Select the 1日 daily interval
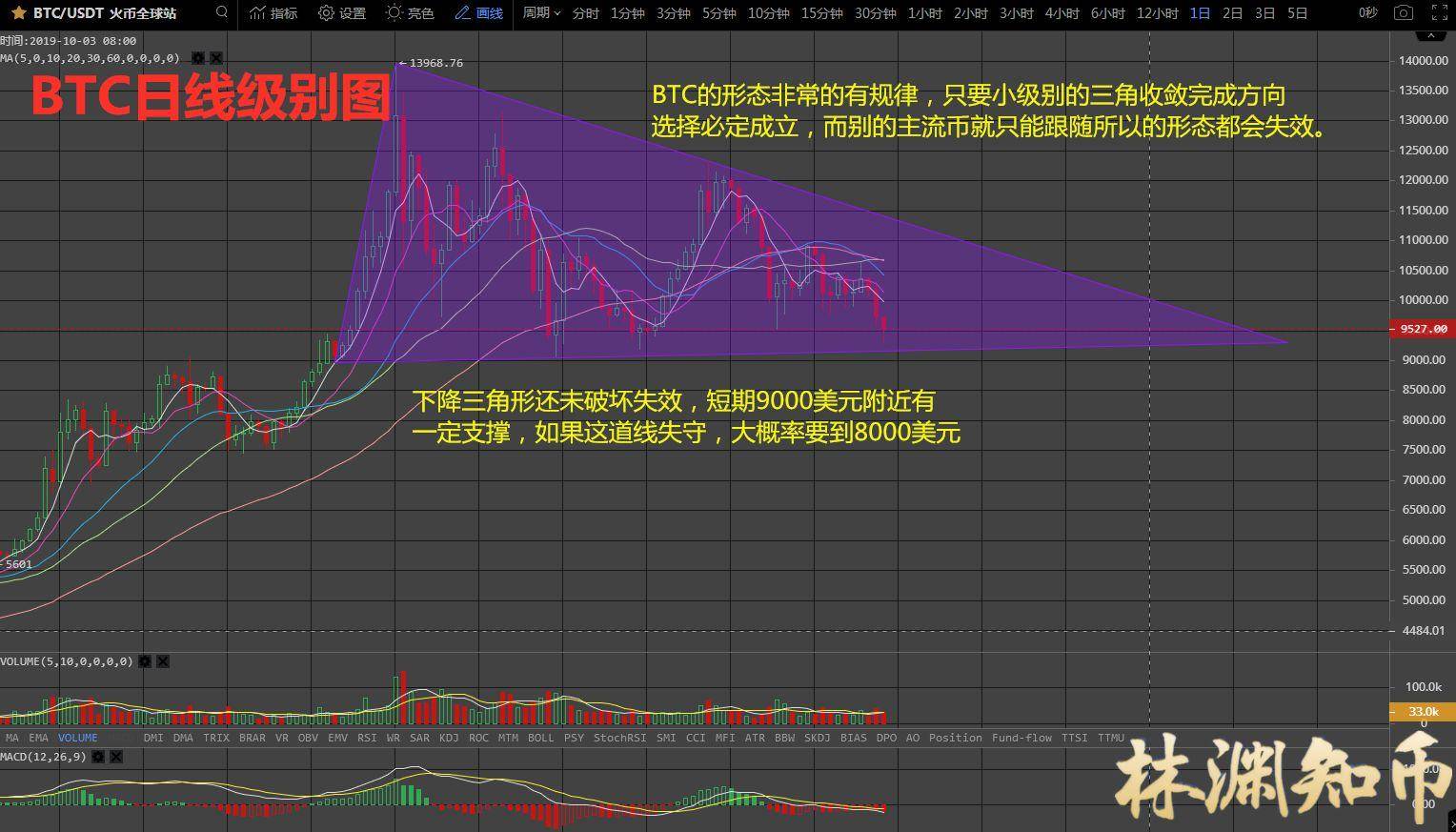Viewport: 1456px width, 832px height. (1200, 13)
